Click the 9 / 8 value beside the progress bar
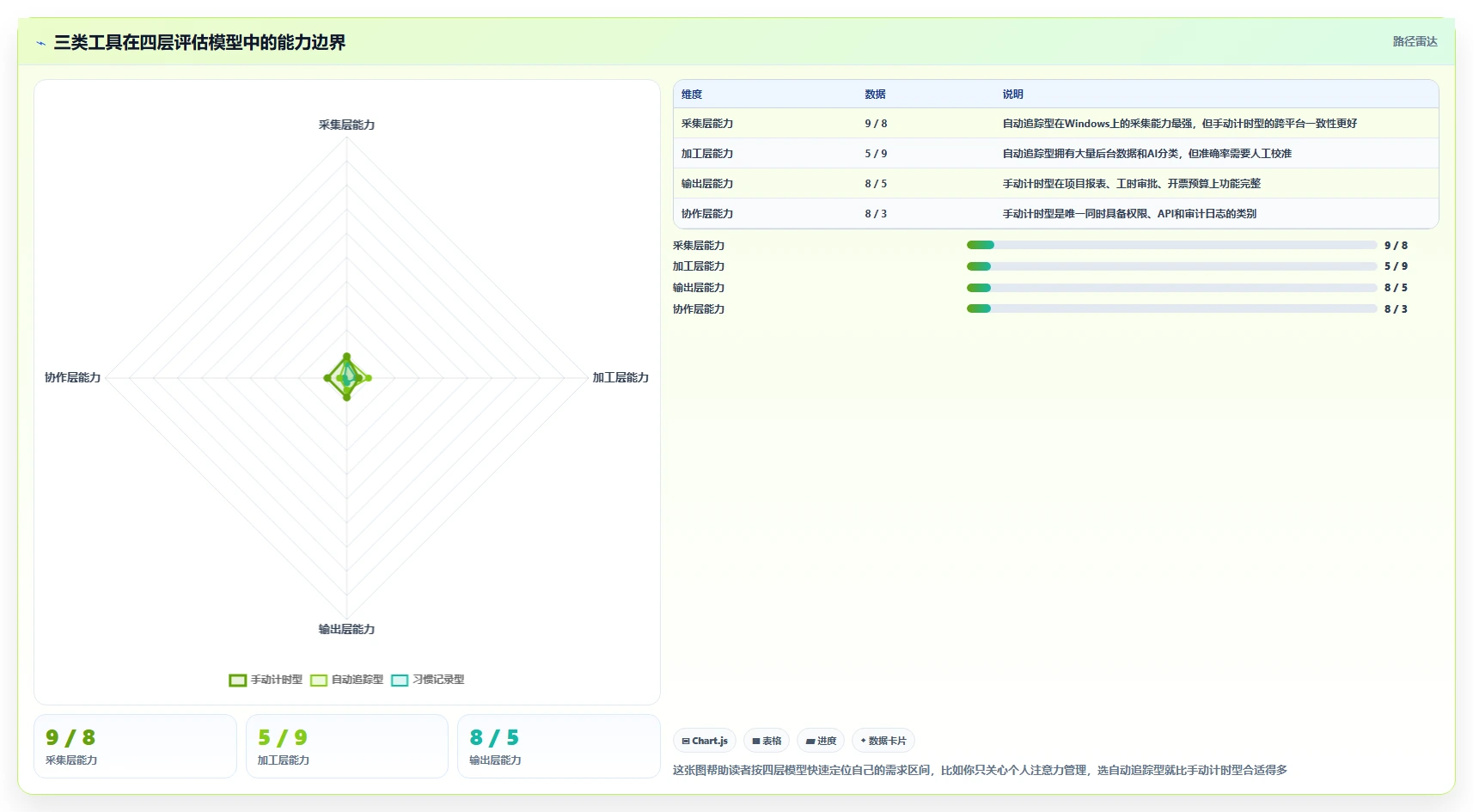The image size is (1473, 812). 1396,246
